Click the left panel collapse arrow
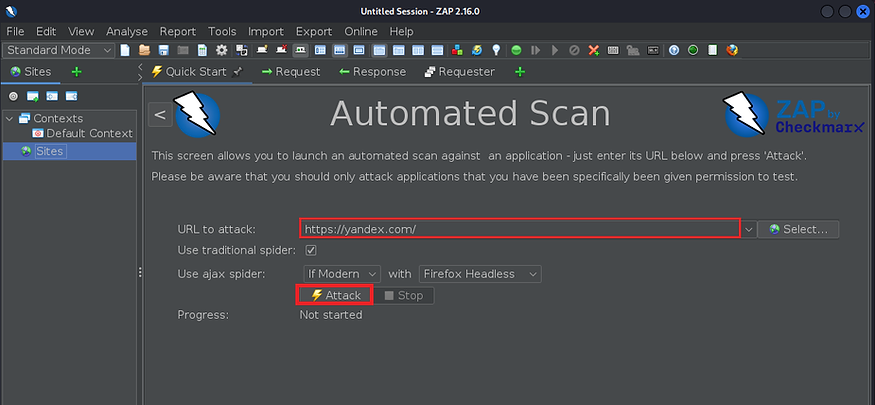This screenshot has height=405, width=875. (x=140, y=67)
